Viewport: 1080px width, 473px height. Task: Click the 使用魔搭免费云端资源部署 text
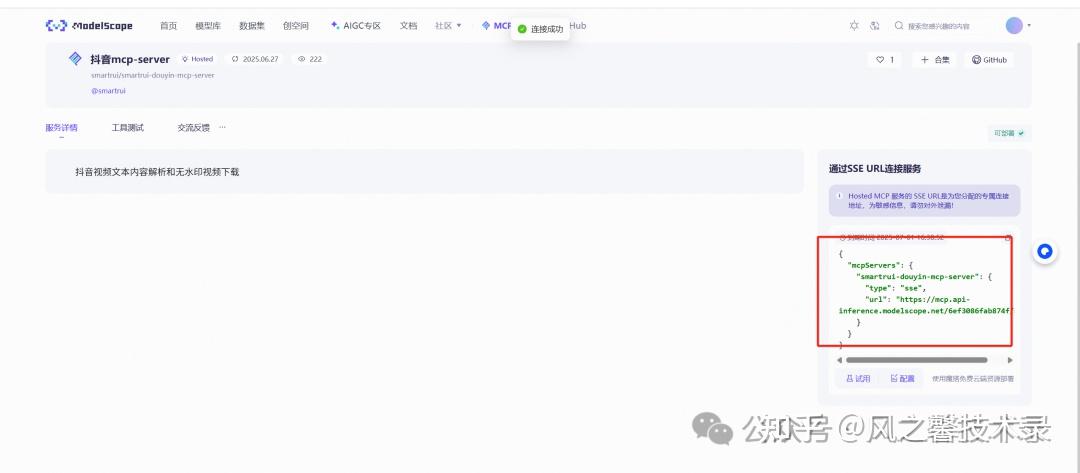click(x=973, y=379)
